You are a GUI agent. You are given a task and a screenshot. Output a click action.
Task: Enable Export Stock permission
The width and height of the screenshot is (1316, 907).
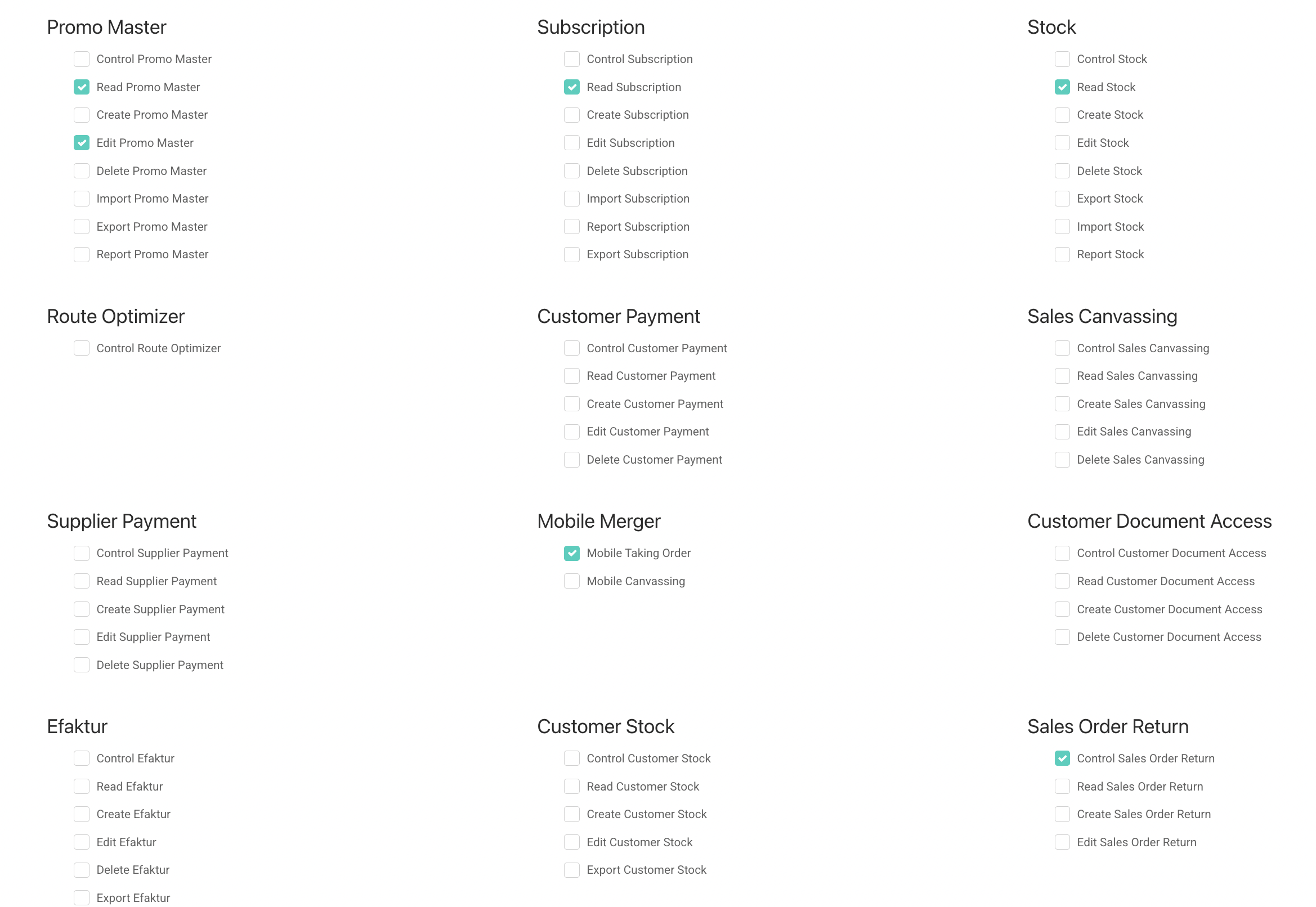1062,198
